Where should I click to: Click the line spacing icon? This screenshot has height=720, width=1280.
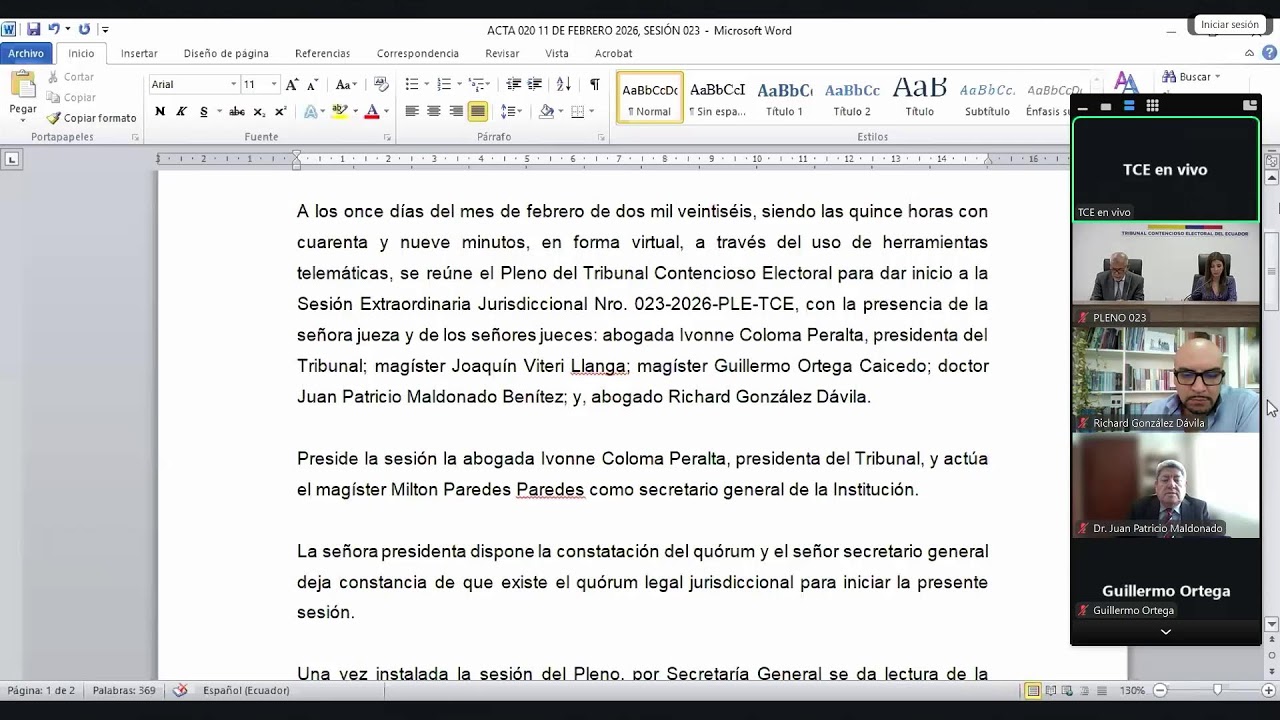point(508,112)
